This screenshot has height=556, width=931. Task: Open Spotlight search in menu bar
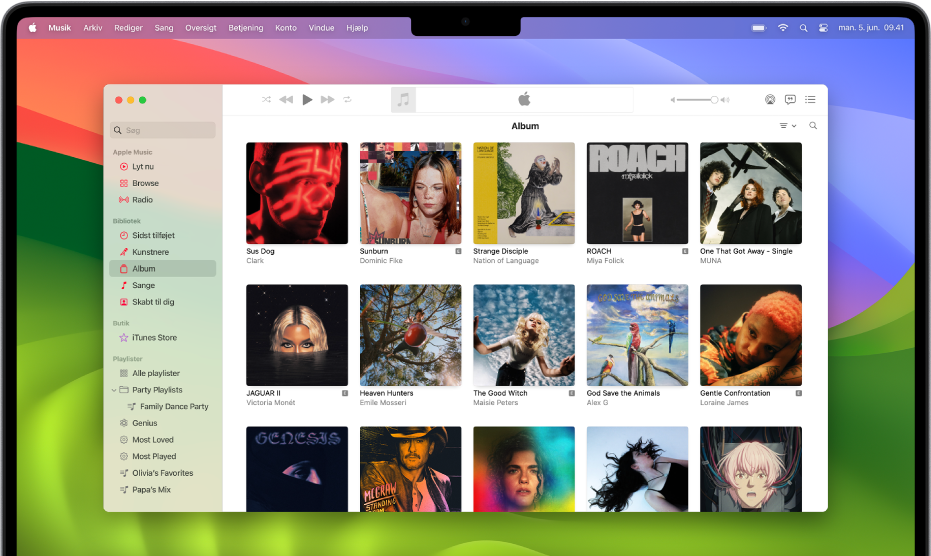[803, 28]
